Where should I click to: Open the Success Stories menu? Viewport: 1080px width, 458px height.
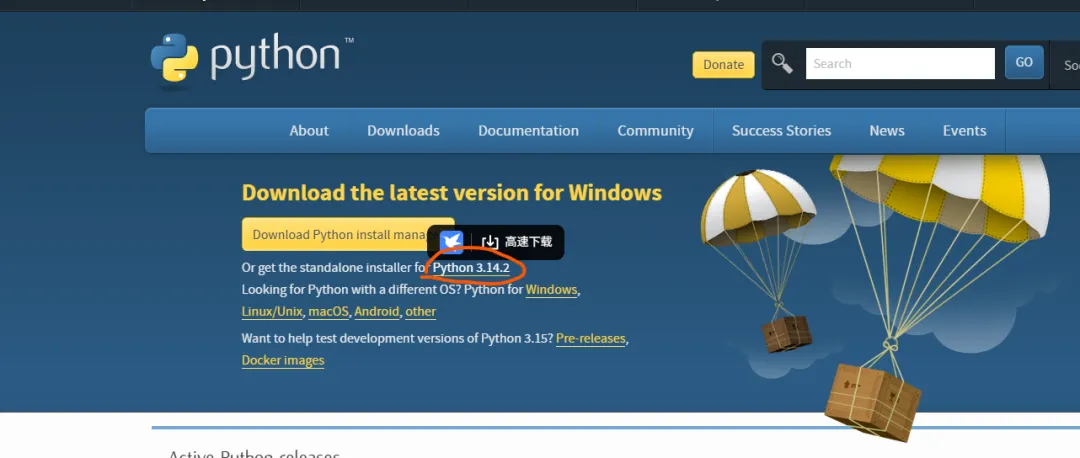[x=781, y=131]
